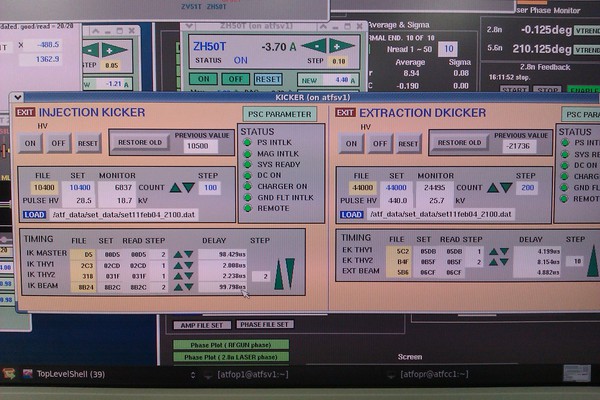The width and height of the screenshot is (600, 400).
Task: Select the Injection Kicker STEP field 100
Action: [x=210, y=188]
